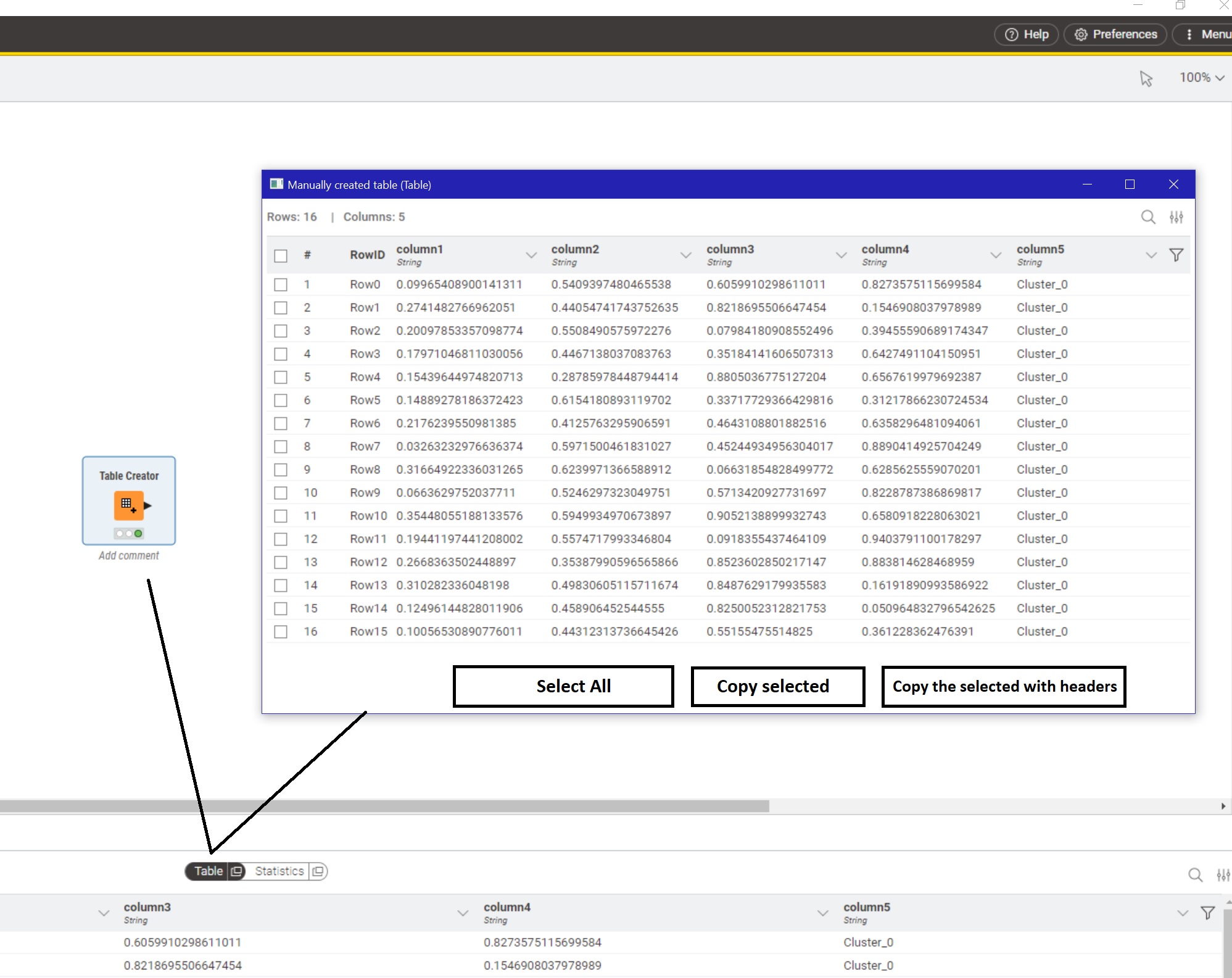Click the column3 header label in bottom panel
This screenshot has width=1232, height=978.
pyautogui.click(x=147, y=907)
